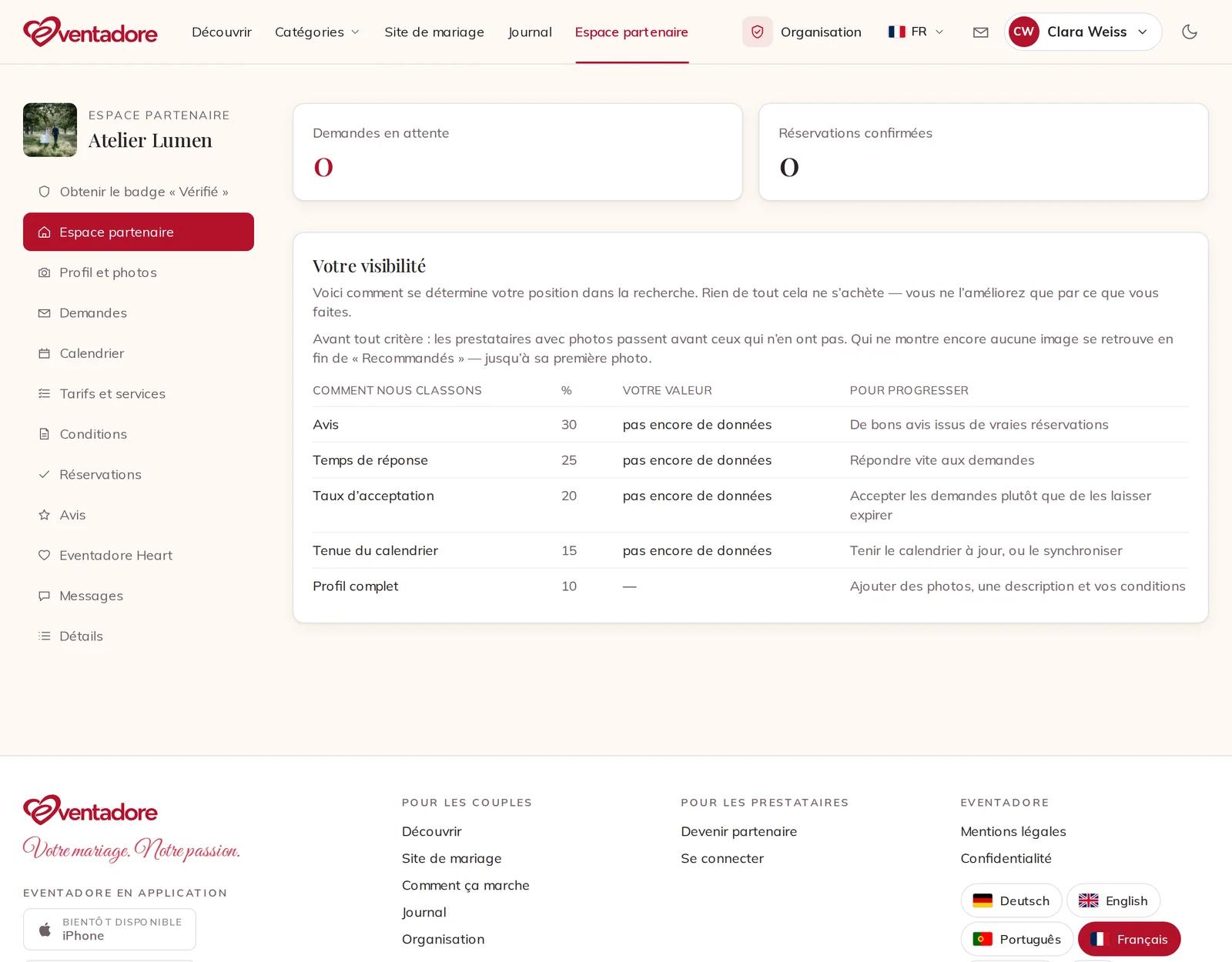This screenshot has width=1232, height=962.
Task: Open Demandes in the sidebar
Action: click(x=139, y=312)
